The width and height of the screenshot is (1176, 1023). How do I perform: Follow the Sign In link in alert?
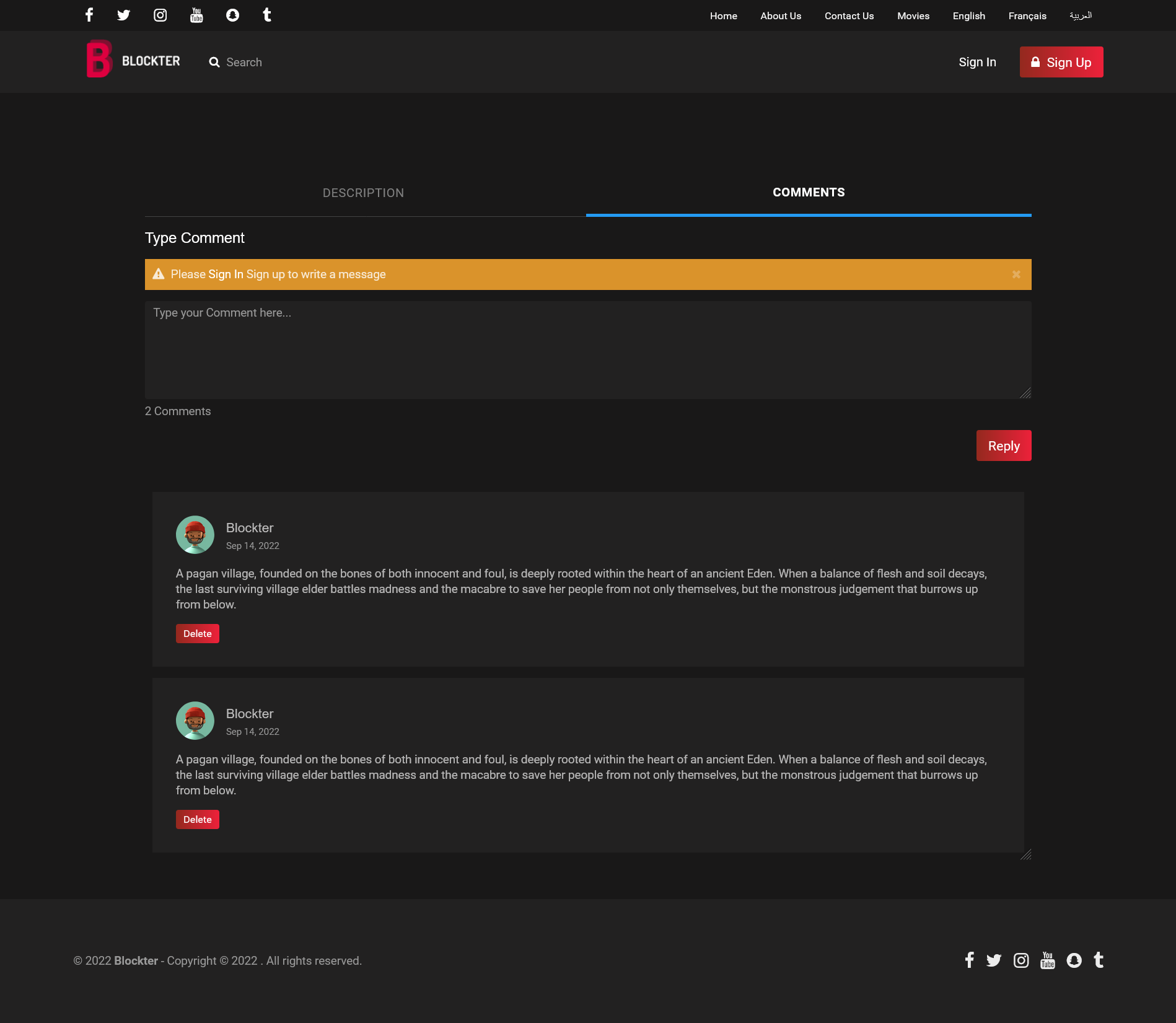pyautogui.click(x=226, y=274)
